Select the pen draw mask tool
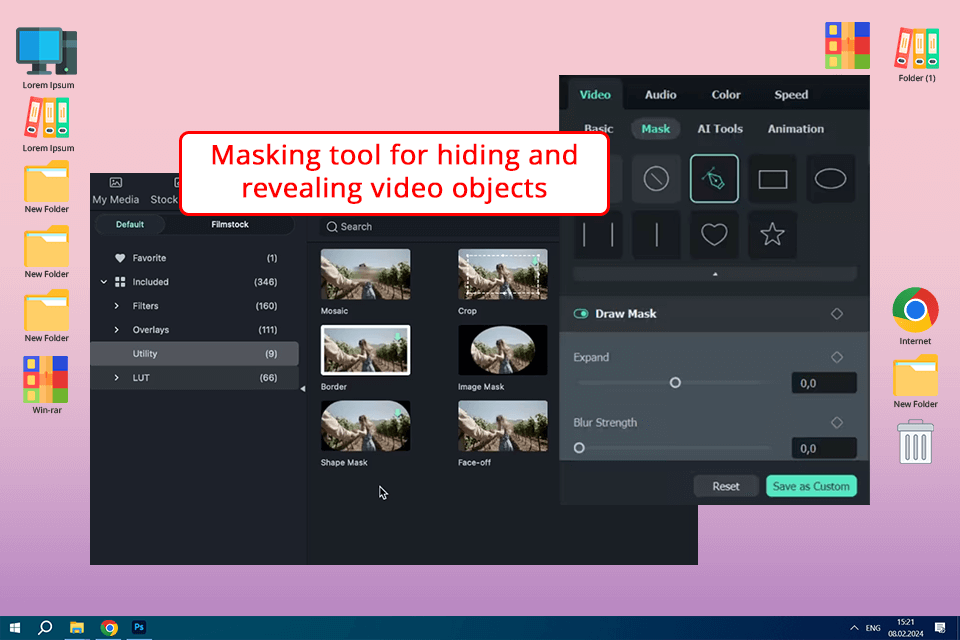This screenshot has height=640, width=960. [x=714, y=179]
